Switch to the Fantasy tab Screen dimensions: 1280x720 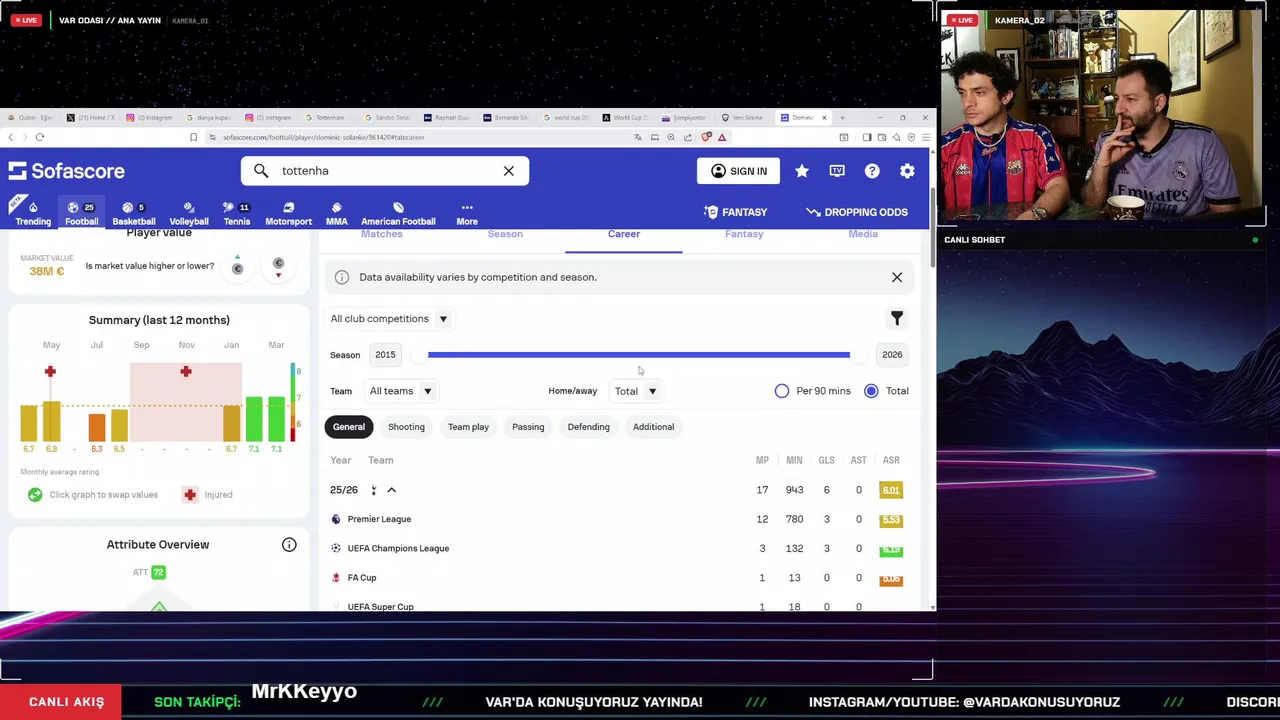point(744,234)
